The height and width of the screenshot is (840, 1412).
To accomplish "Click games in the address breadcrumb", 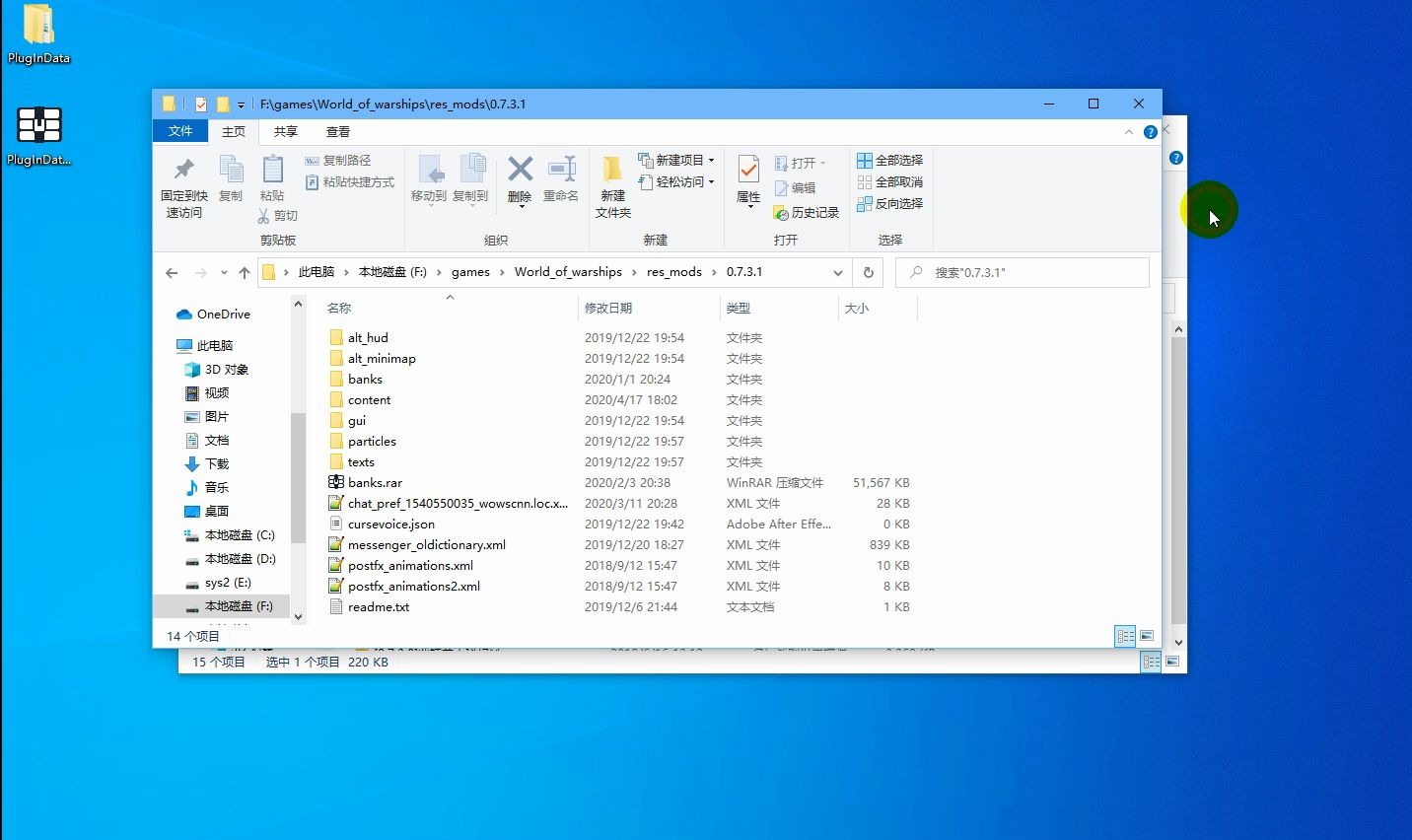I will click(470, 272).
